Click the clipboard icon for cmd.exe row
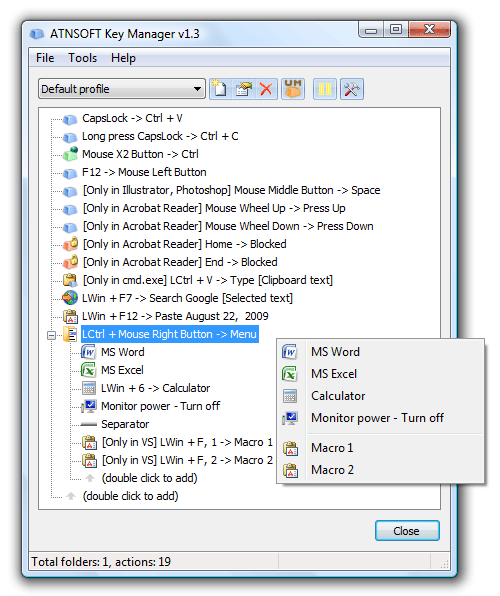The width and height of the screenshot is (500, 596). click(x=70, y=280)
